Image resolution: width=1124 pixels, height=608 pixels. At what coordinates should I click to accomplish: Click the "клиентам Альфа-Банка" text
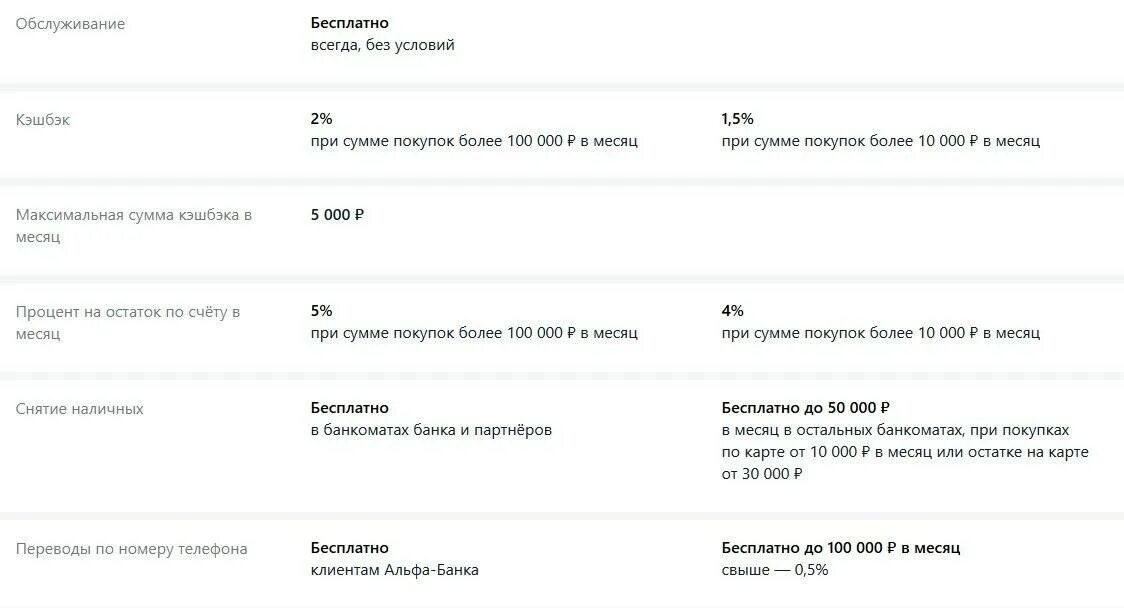point(394,570)
